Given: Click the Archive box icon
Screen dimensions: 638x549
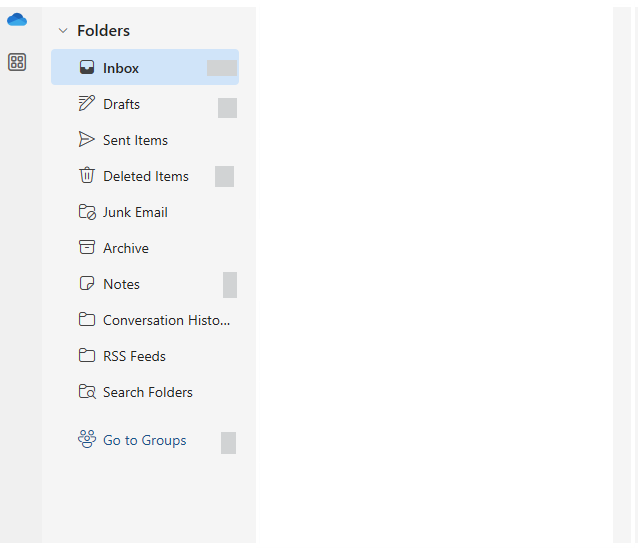Looking at the screenshot, I should click(x=87, y=248).
